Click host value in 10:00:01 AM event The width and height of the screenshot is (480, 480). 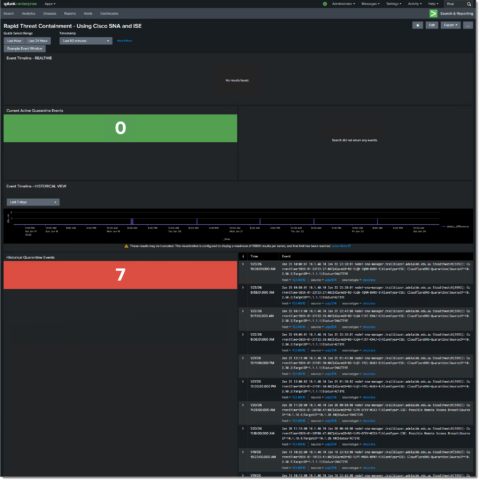click(298, 280)
